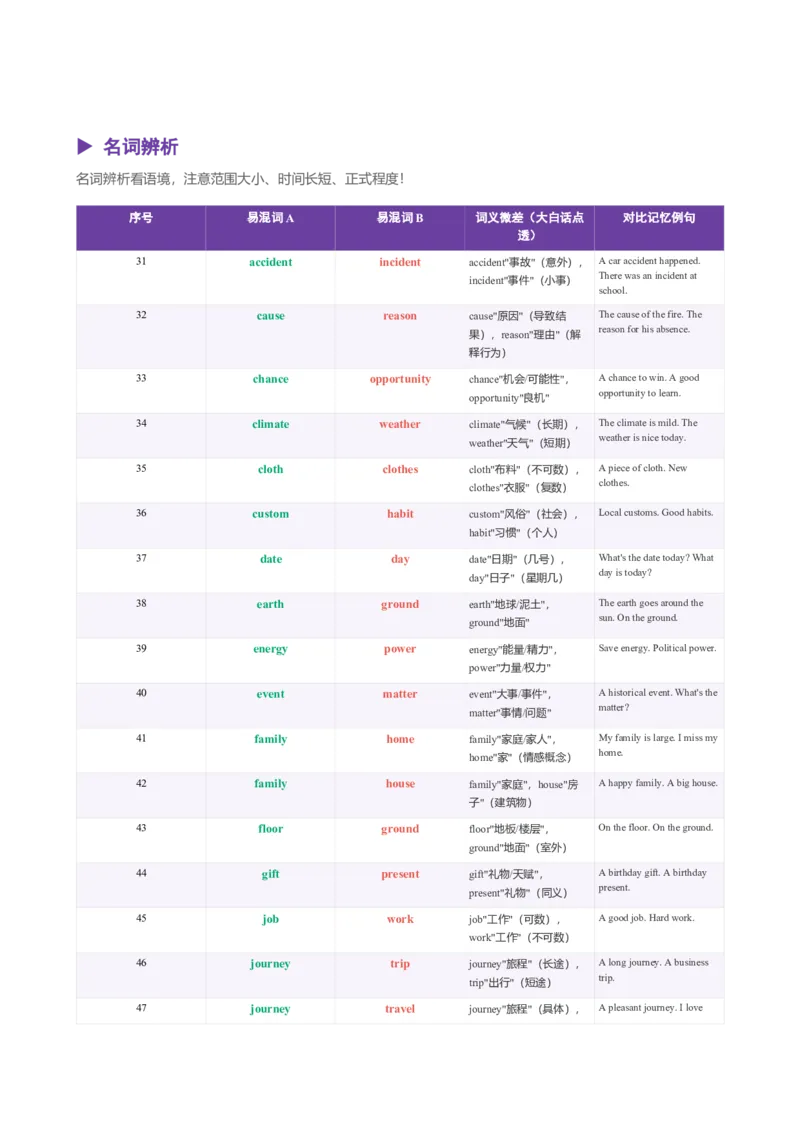Click the explanation for job versus work
Image resolution: width=800 pixels, height=1132 pixels.
[x=519, y=928]
